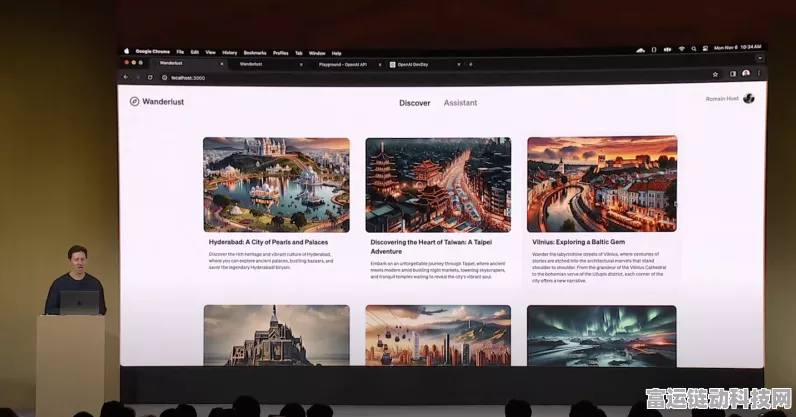Screen dimensions: 796x417
Task: Open Spotlight search in menu bar
Action: point(693,49)
